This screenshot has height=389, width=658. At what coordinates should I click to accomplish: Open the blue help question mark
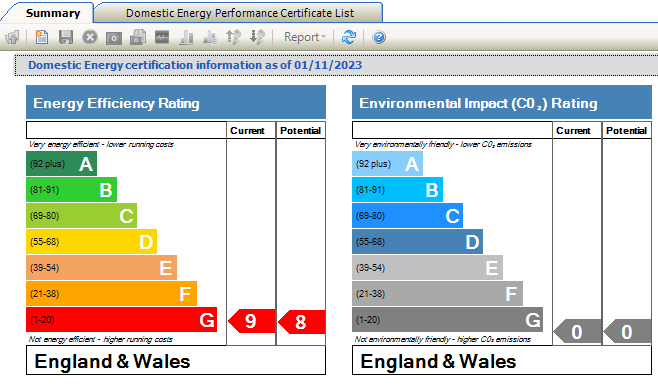coord(379,38)
